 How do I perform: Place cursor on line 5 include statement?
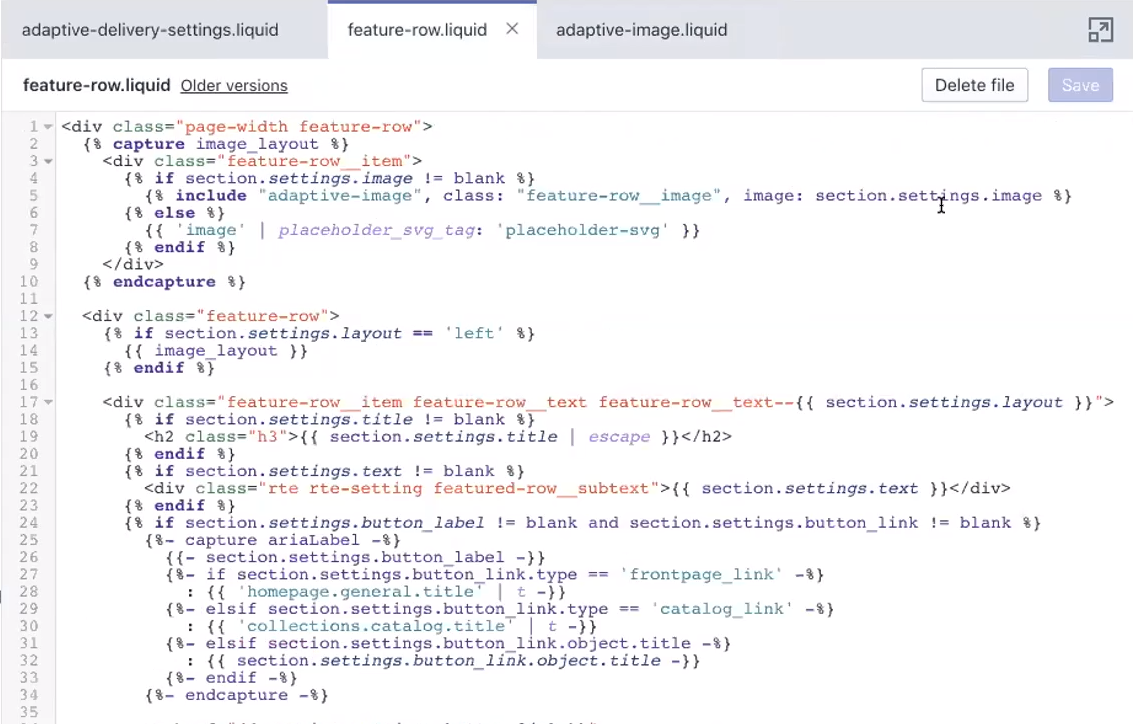[211, 195]
